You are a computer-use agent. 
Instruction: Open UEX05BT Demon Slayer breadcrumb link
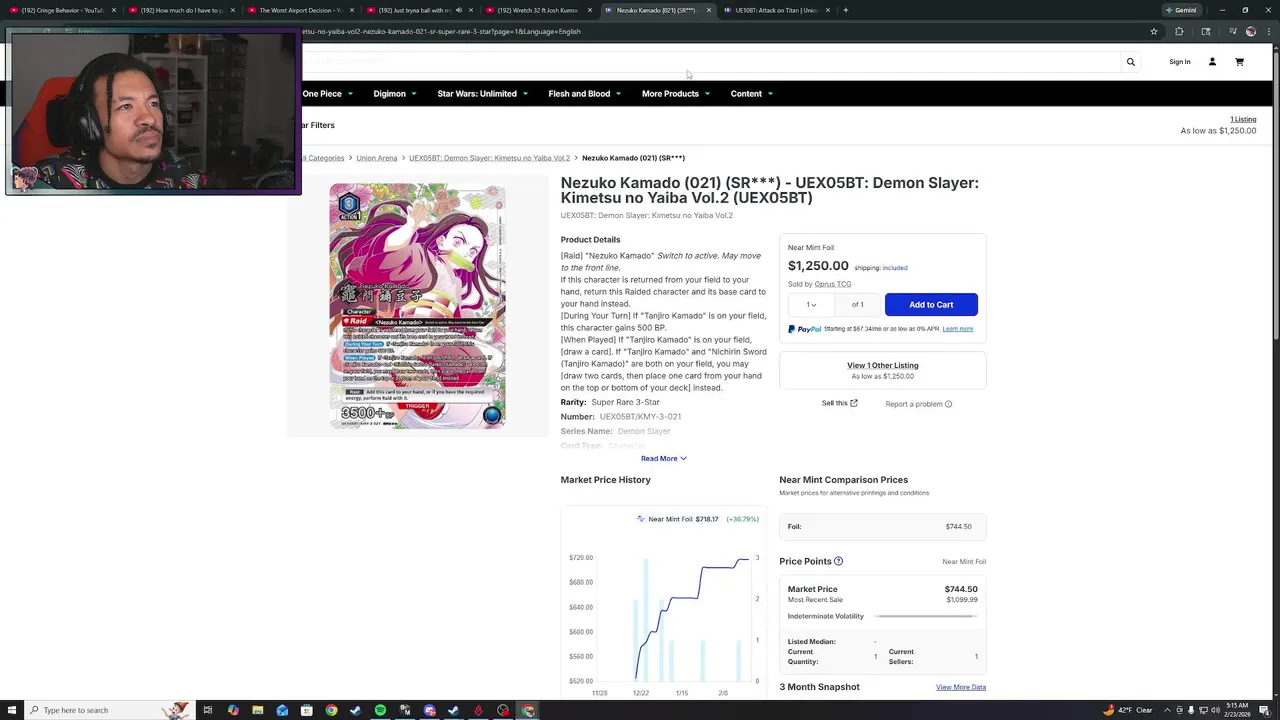[489, 158]
